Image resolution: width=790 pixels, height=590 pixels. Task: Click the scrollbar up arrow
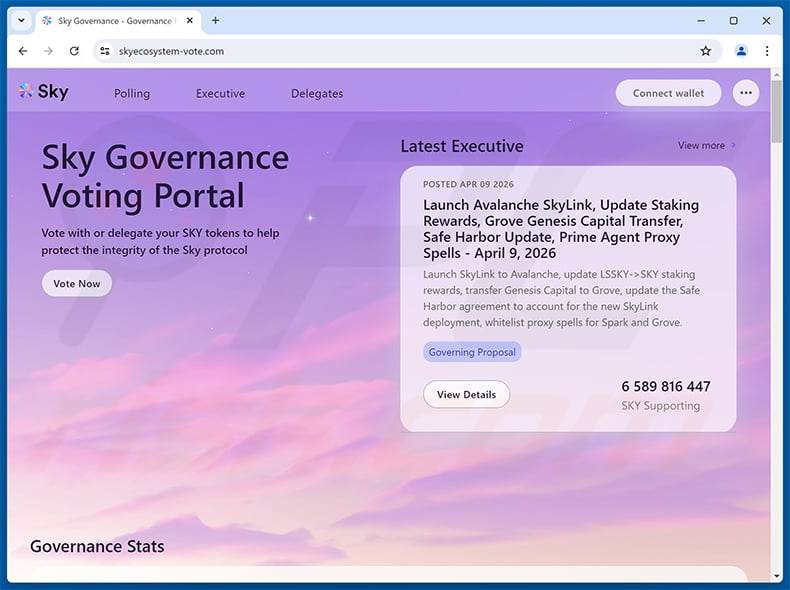(776, 75)
